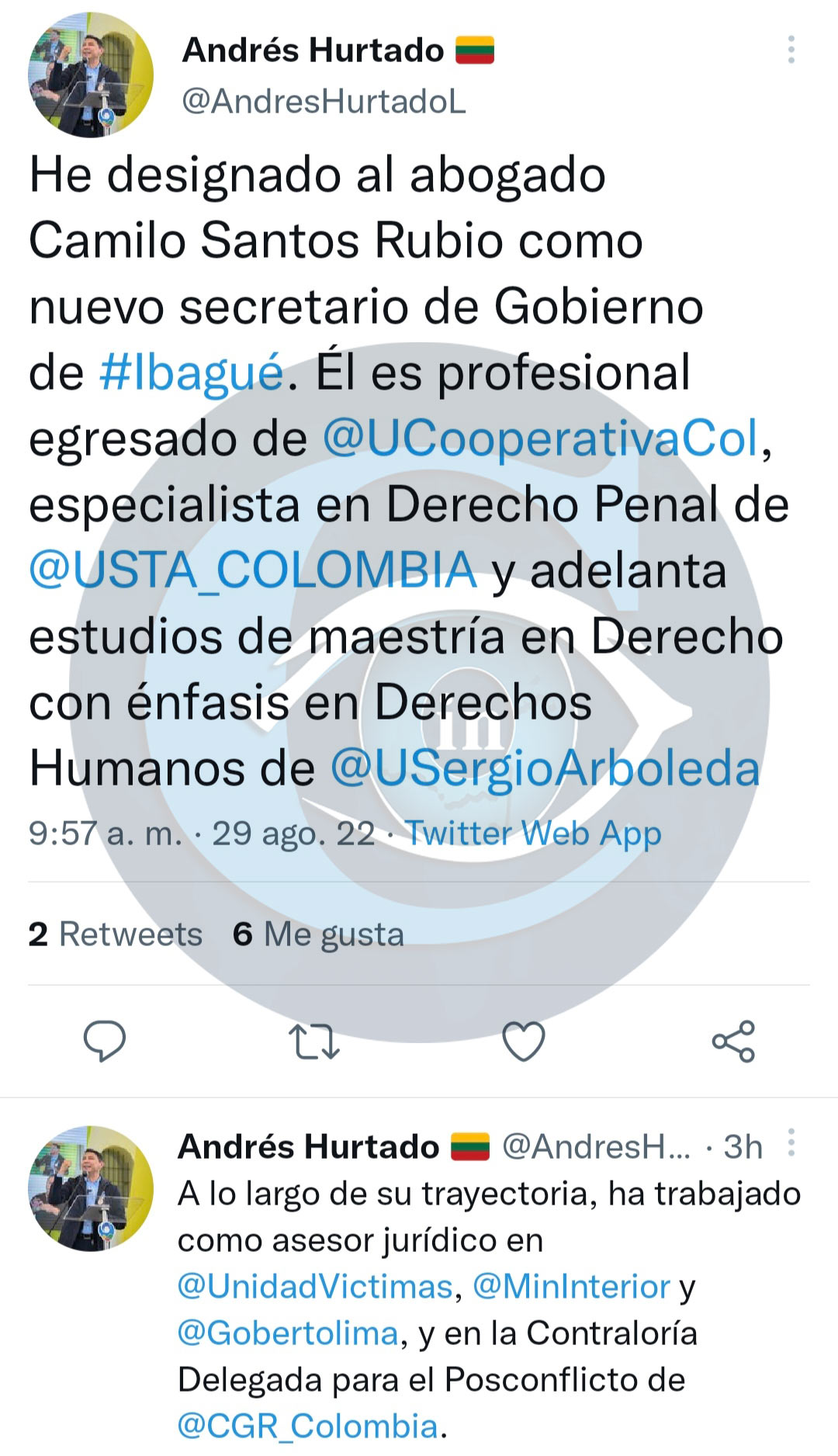Open @MinInterior mention
The width and height of the screenshot is (838, 1456).
(x=571, y=1287)
